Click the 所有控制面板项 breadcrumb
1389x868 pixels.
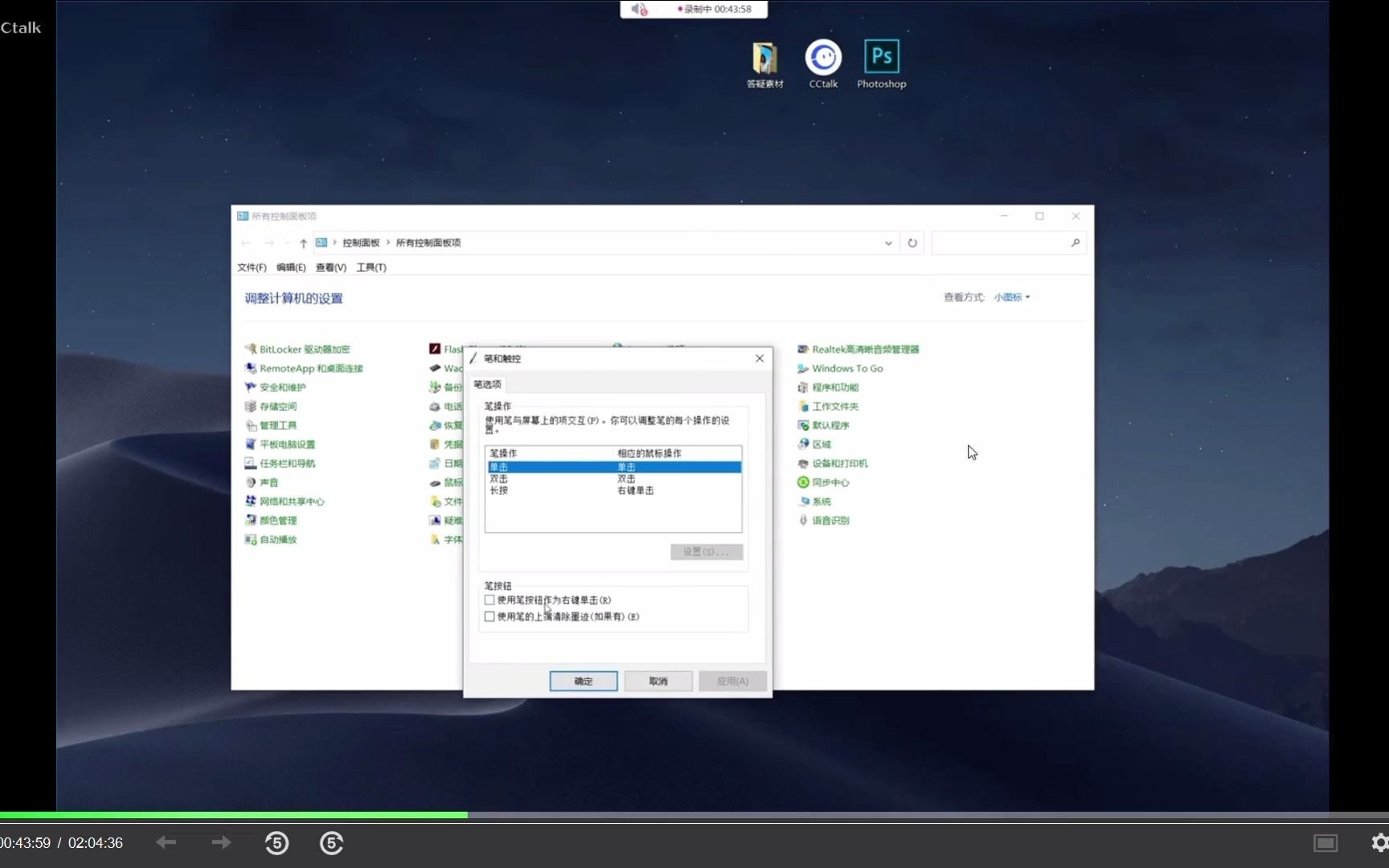click(x=428, y=243)
